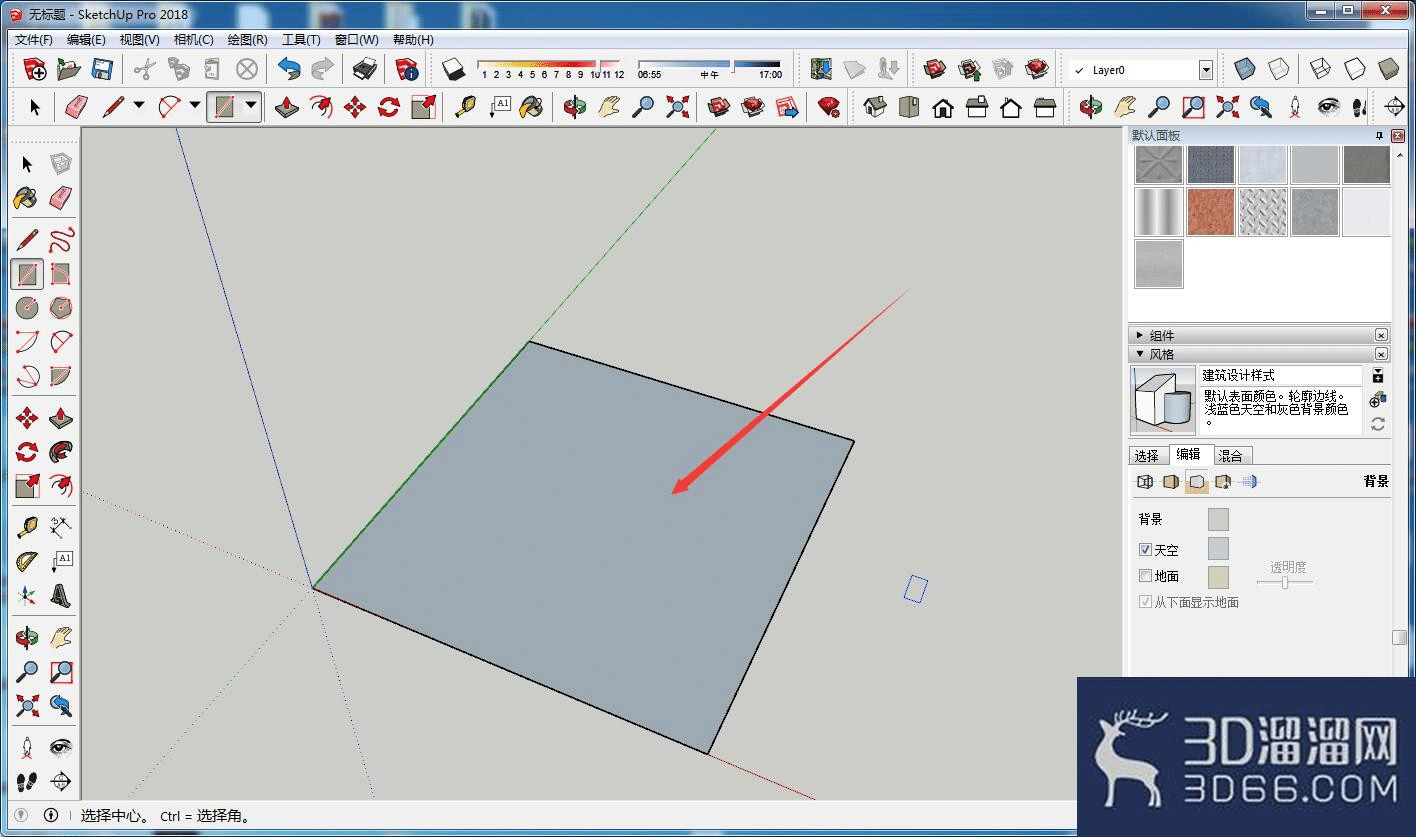Switch to Back view icon

(1011, 107)
